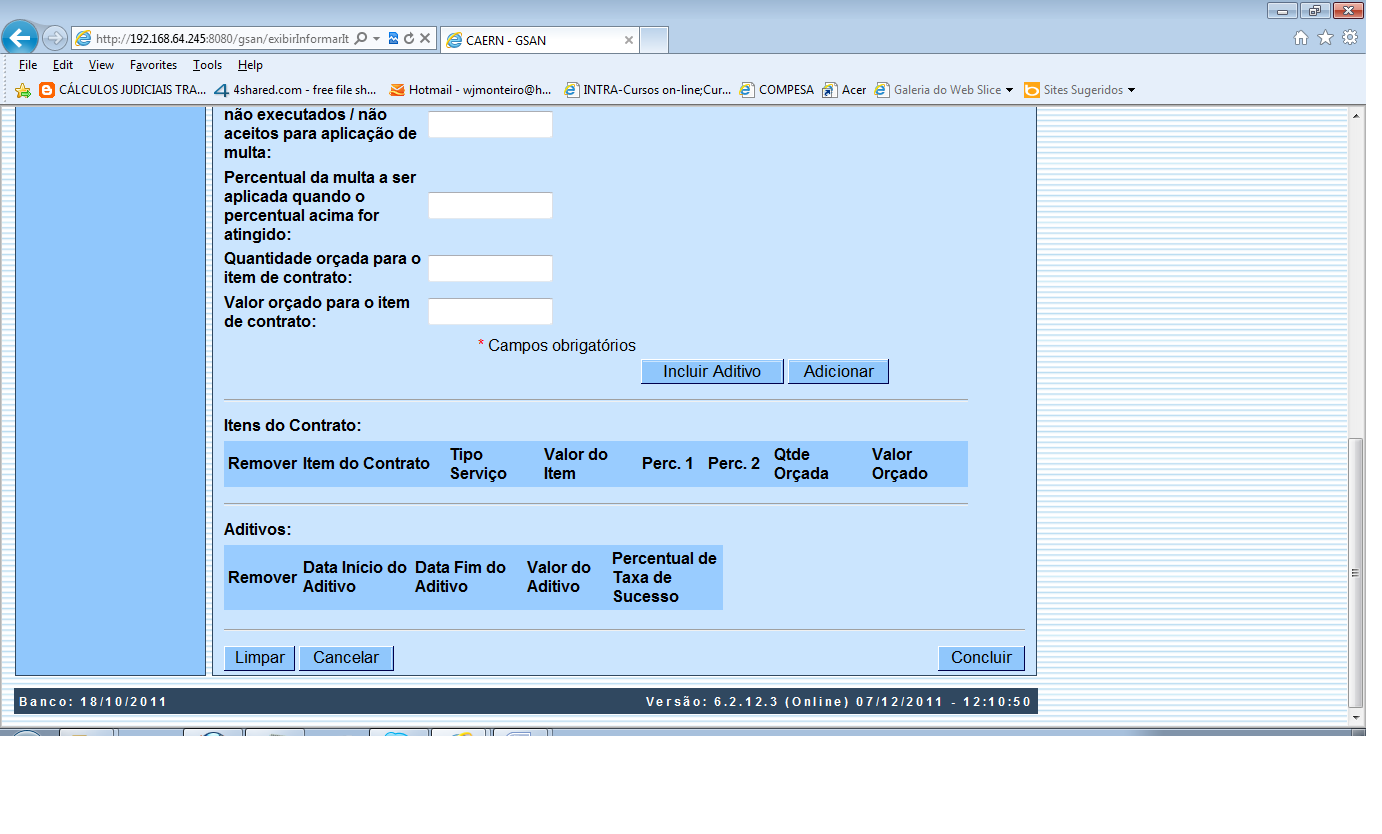
Task: Click the Cancelar button
Action: (x=346, y=658)
